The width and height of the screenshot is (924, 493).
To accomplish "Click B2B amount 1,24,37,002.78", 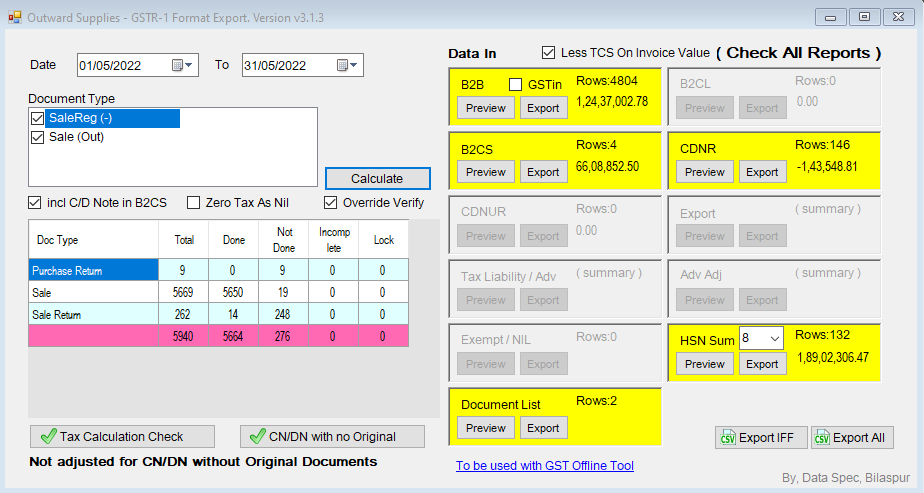I will point(612,101).
